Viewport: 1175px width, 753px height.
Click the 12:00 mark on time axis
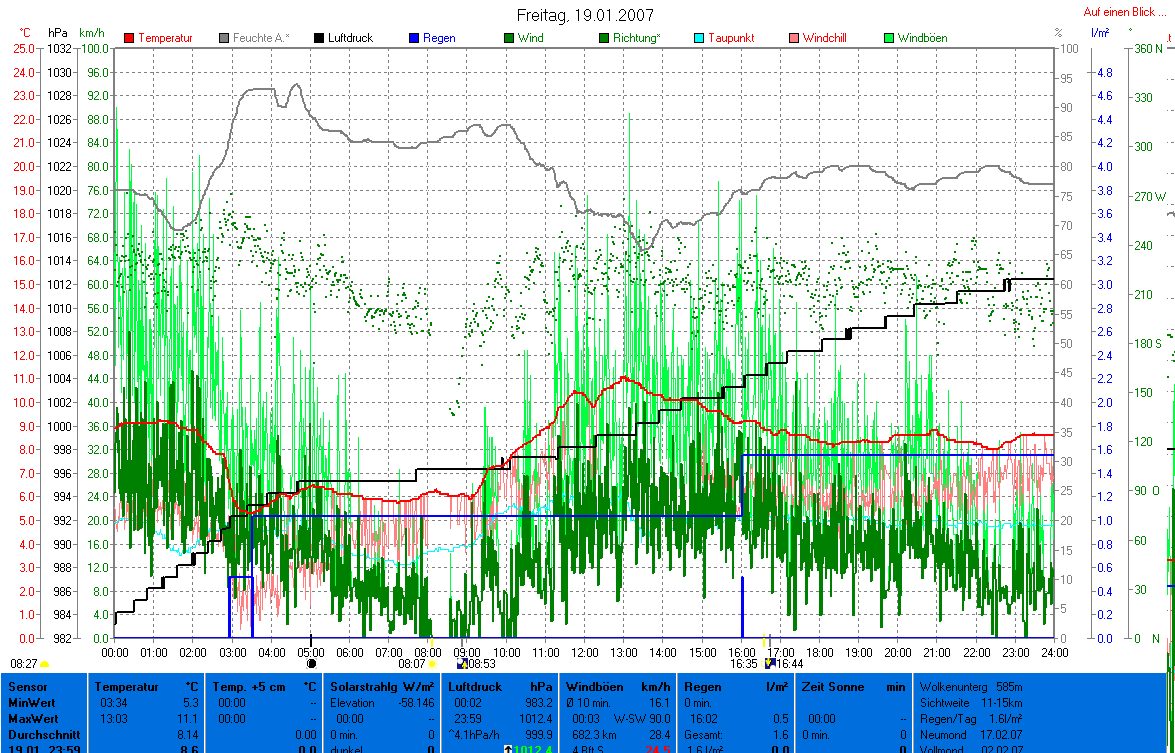coord(584,652)
